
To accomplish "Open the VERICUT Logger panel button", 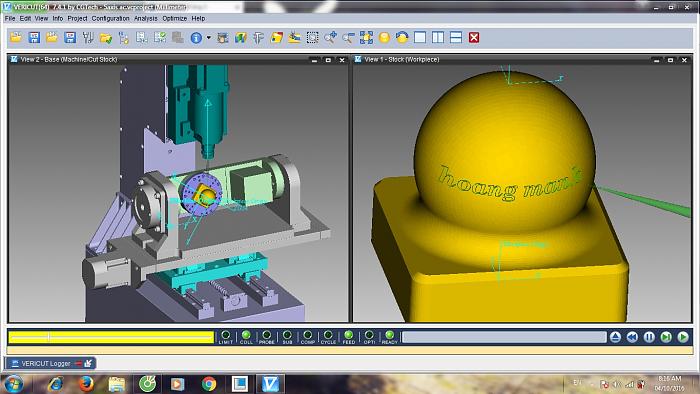I will click(50, 363).
